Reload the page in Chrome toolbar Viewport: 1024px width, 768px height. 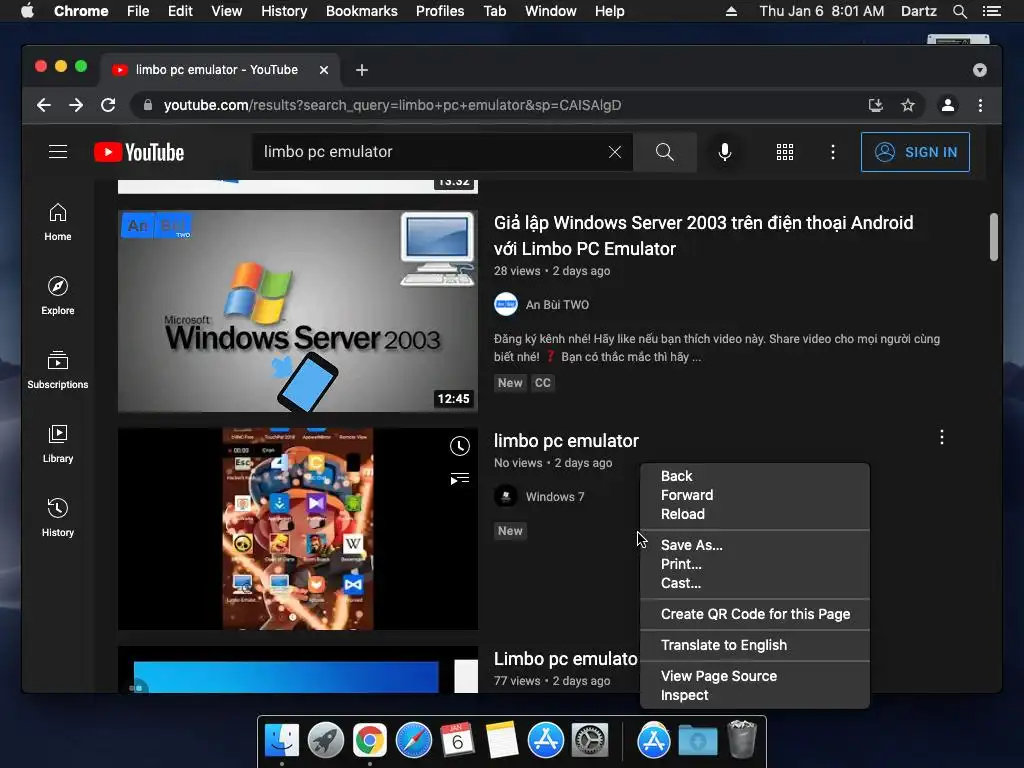pyautogui.click(x=108, y=105)
